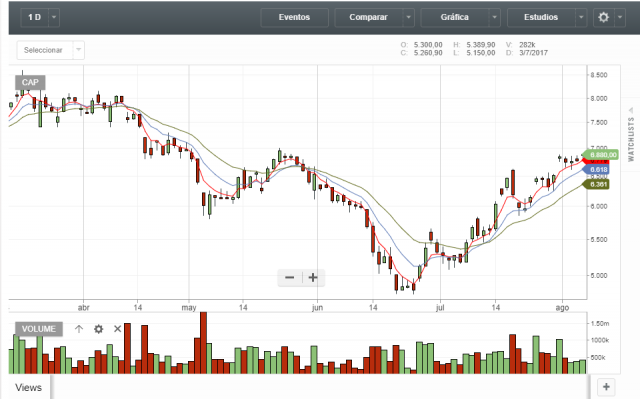Click the high value 5.389,90
Viewport: 640px width, 399px height.
click(x=481, y=45)
